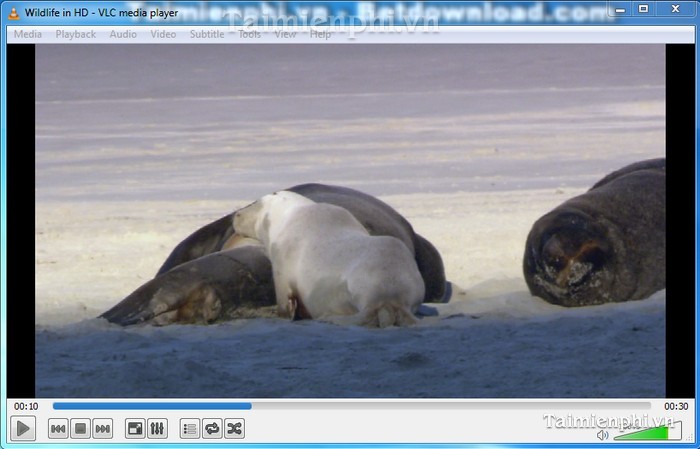Stop playback with the stop button
This screenshot has height=449, width=700.
[80, 429]
